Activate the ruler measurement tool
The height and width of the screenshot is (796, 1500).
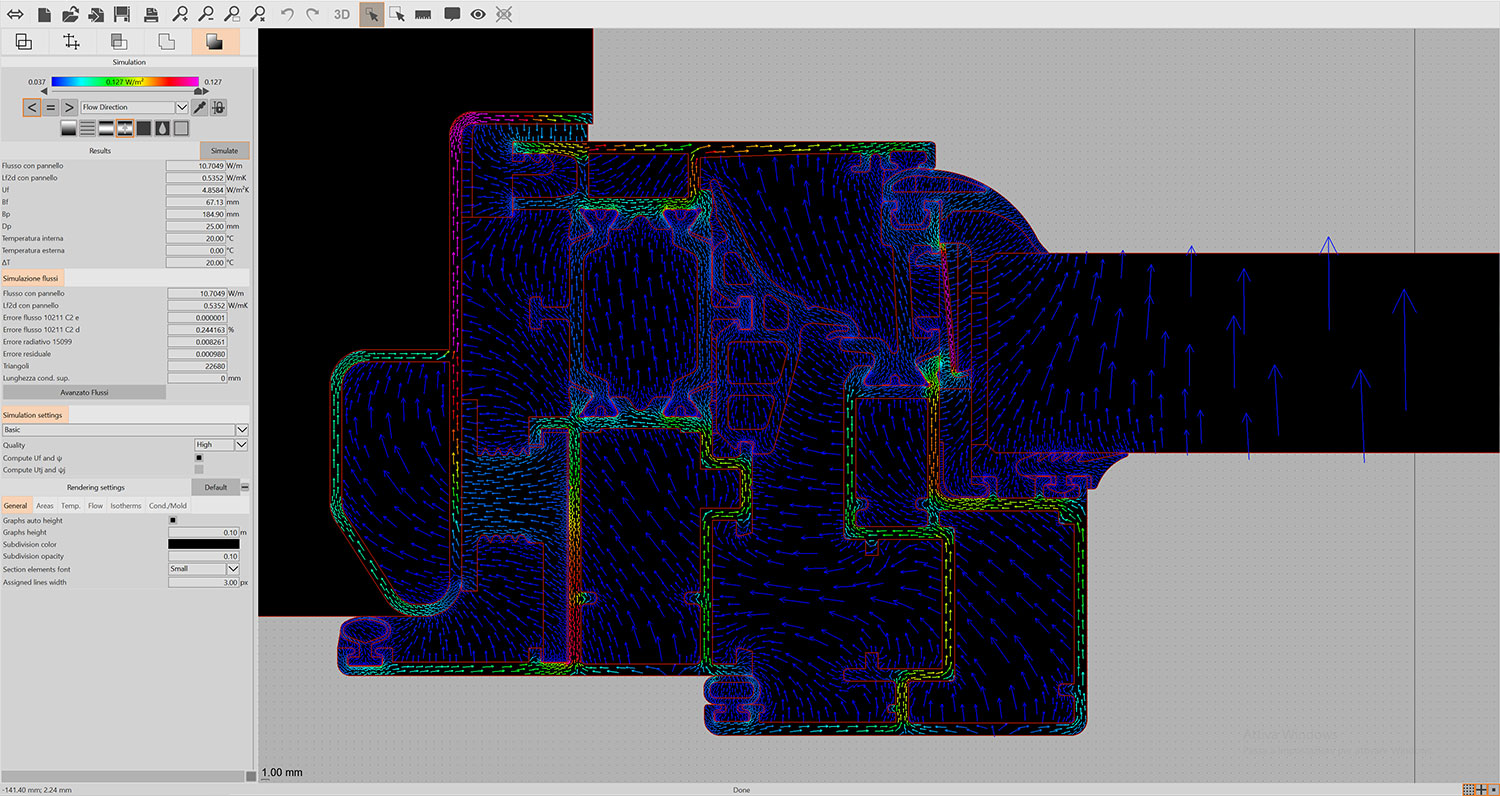point(423,14)
